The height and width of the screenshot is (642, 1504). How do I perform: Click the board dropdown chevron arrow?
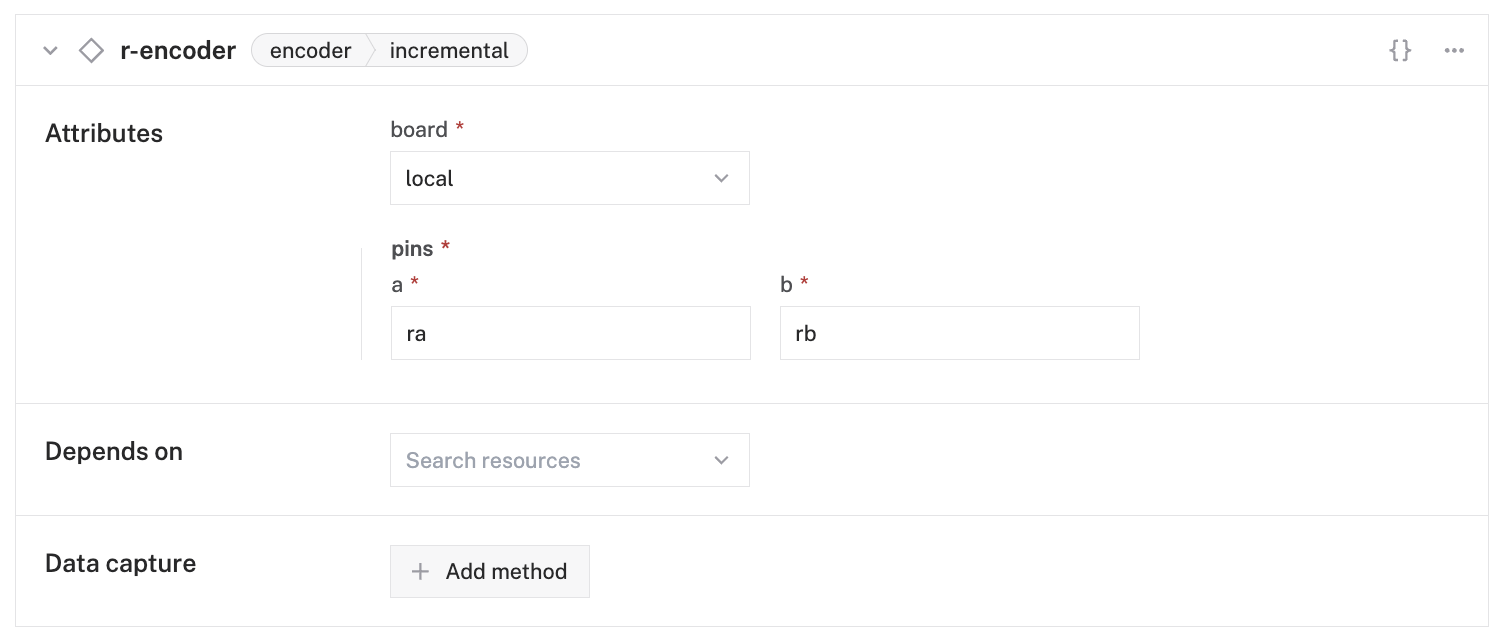721,178
